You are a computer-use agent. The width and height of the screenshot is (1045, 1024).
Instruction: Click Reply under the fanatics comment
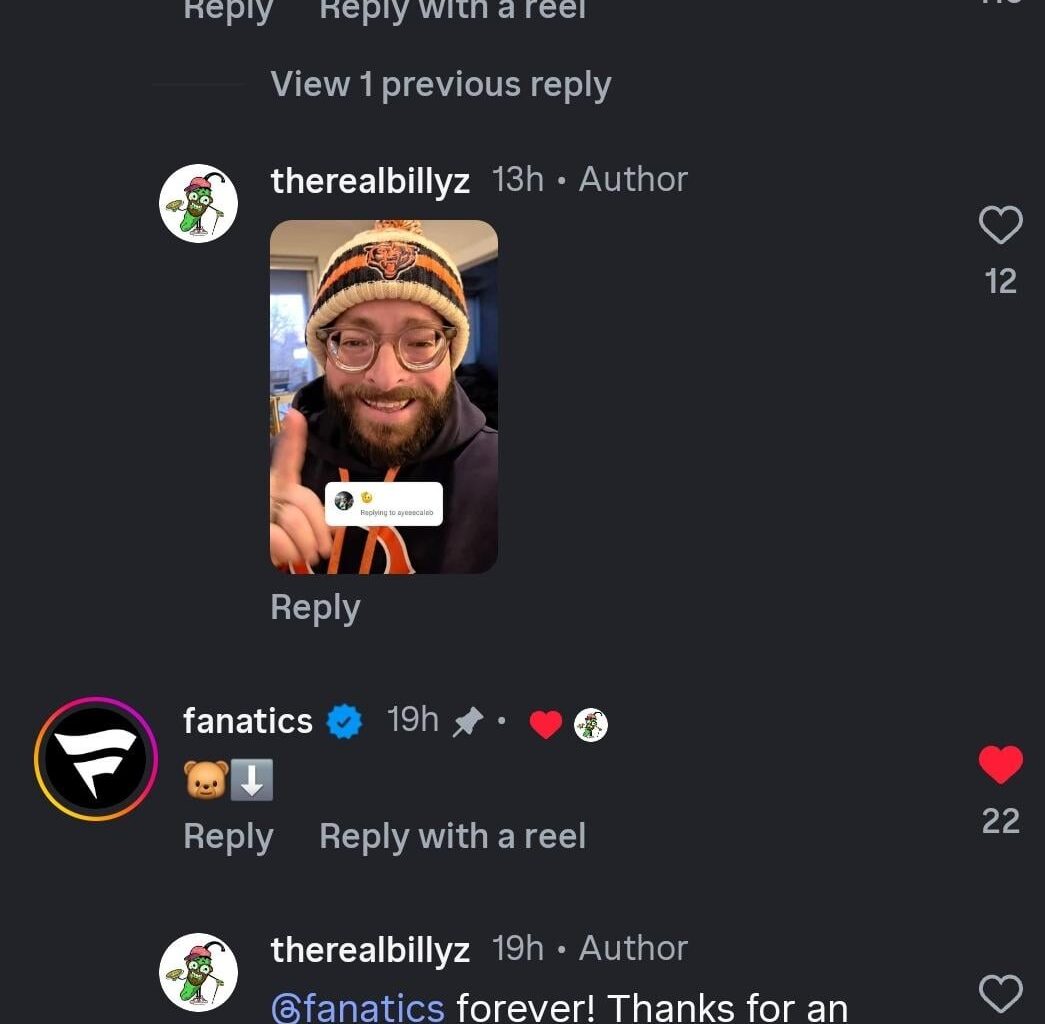point(228,837)
